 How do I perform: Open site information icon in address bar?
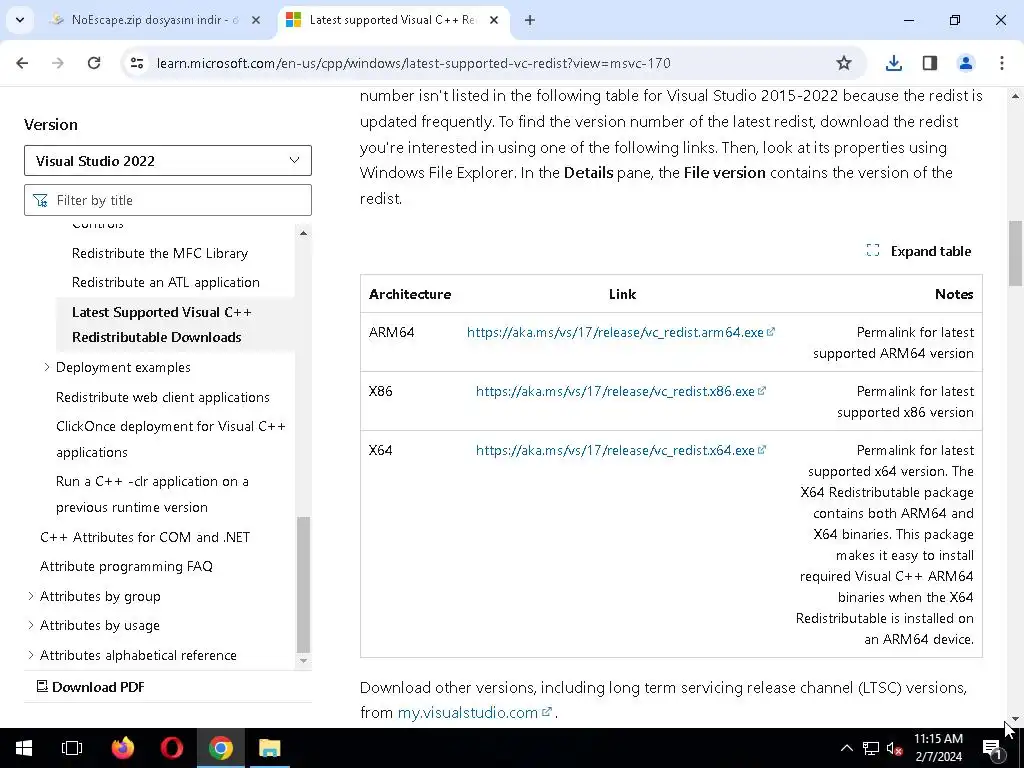point(136,63)
